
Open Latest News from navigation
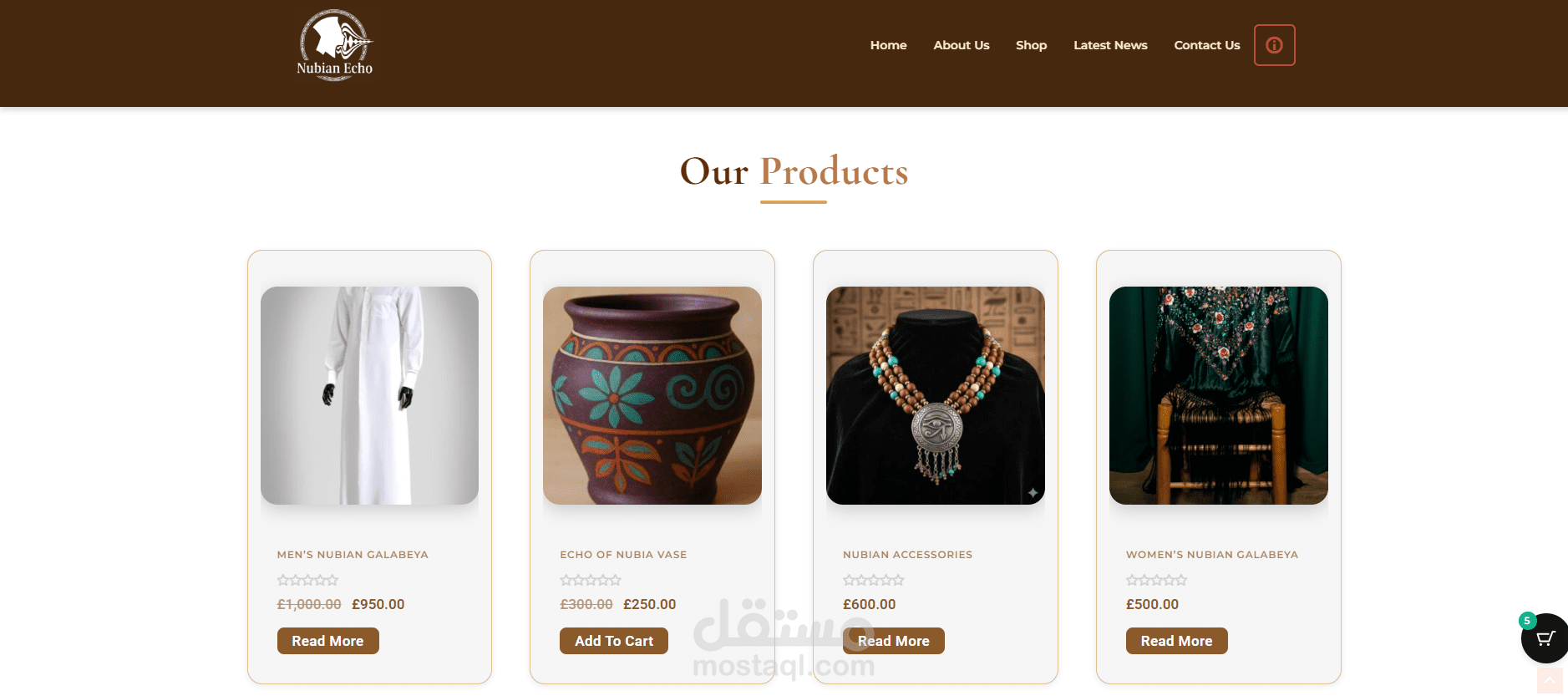1110,45
